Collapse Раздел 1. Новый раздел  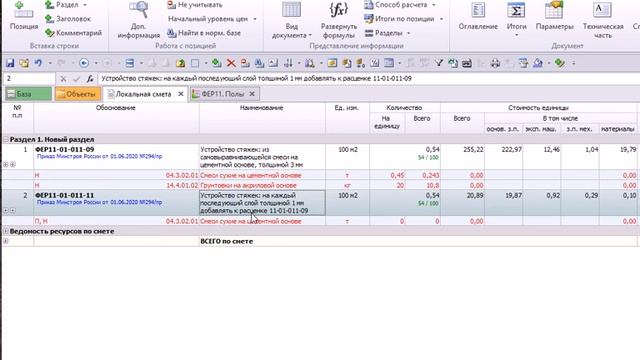point(6,140)
